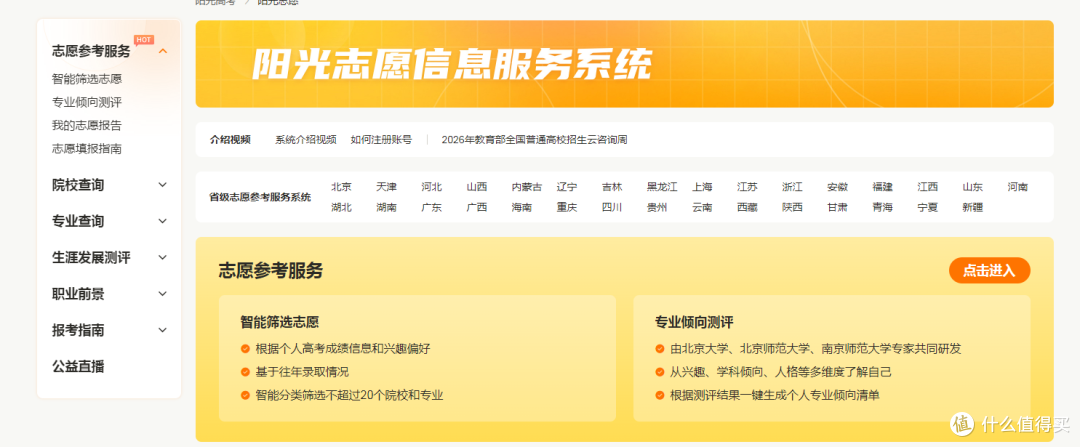Select 福建 province system link
1080x447 pixels.
tap(882, 187)
